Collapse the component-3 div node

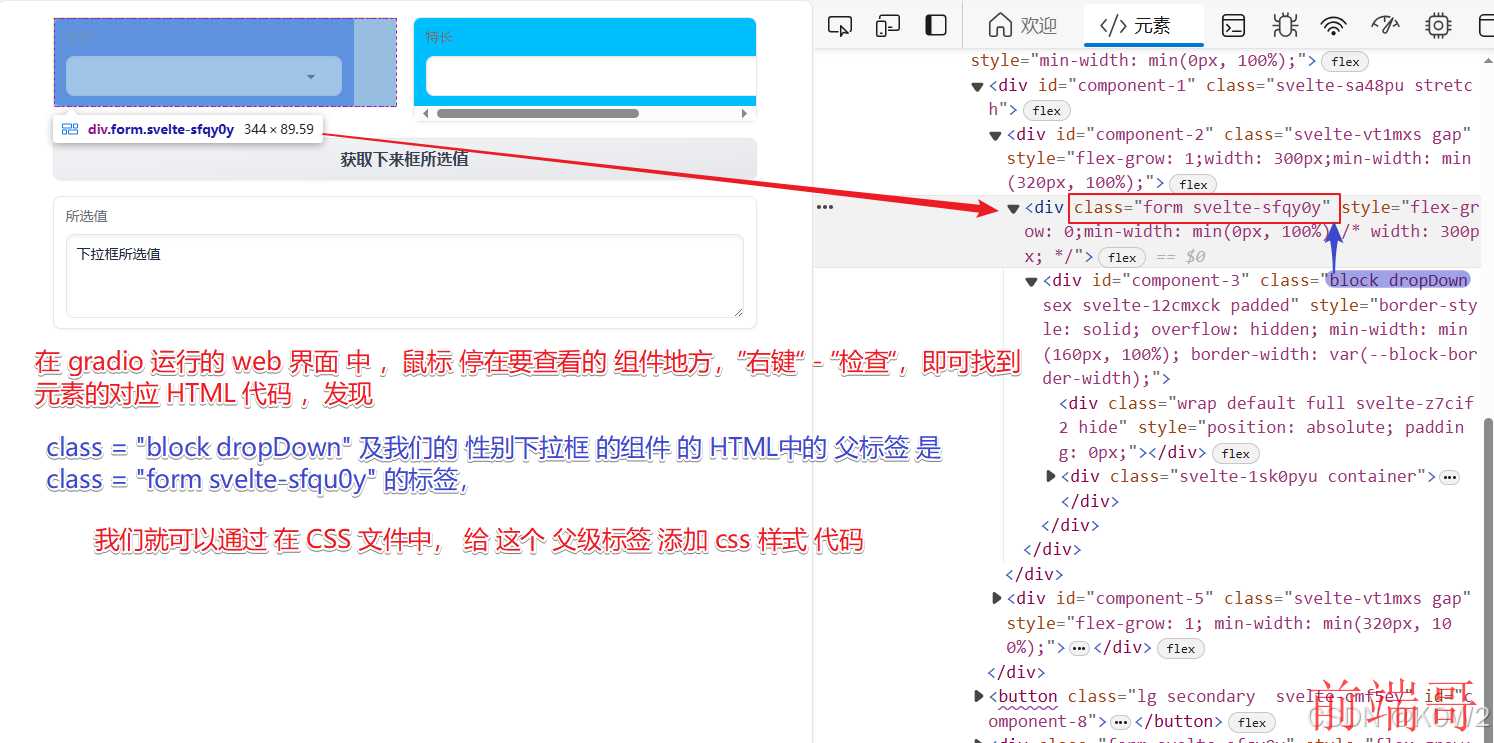coord(1031,282)
